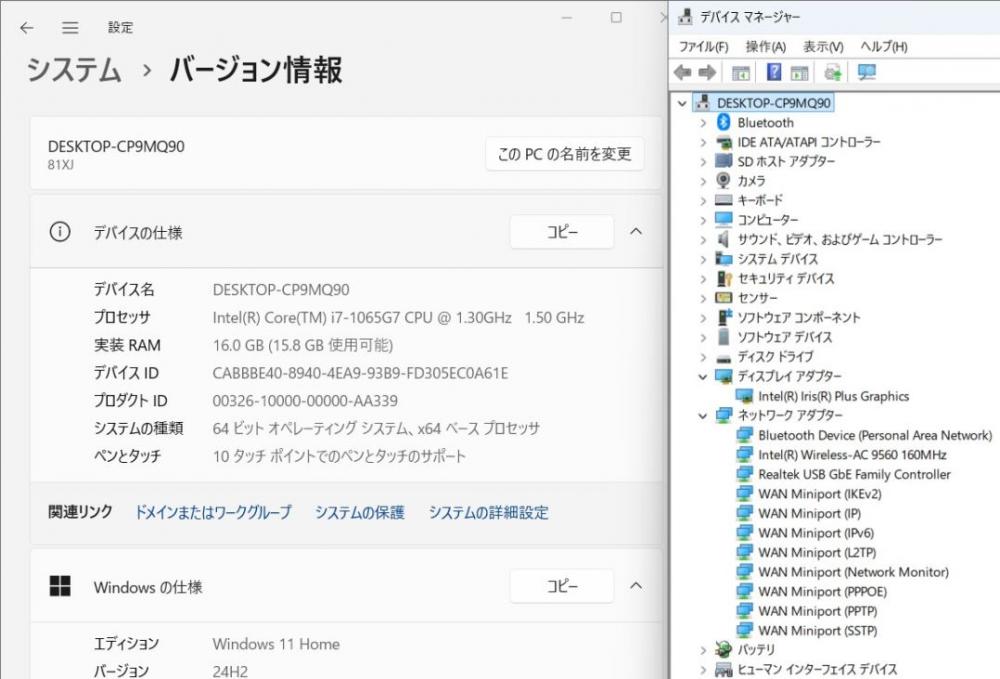This screenshot has height=679, width=1000.
Task: Expand the ソフトウェア コンポーネント node
Action: 703,318
